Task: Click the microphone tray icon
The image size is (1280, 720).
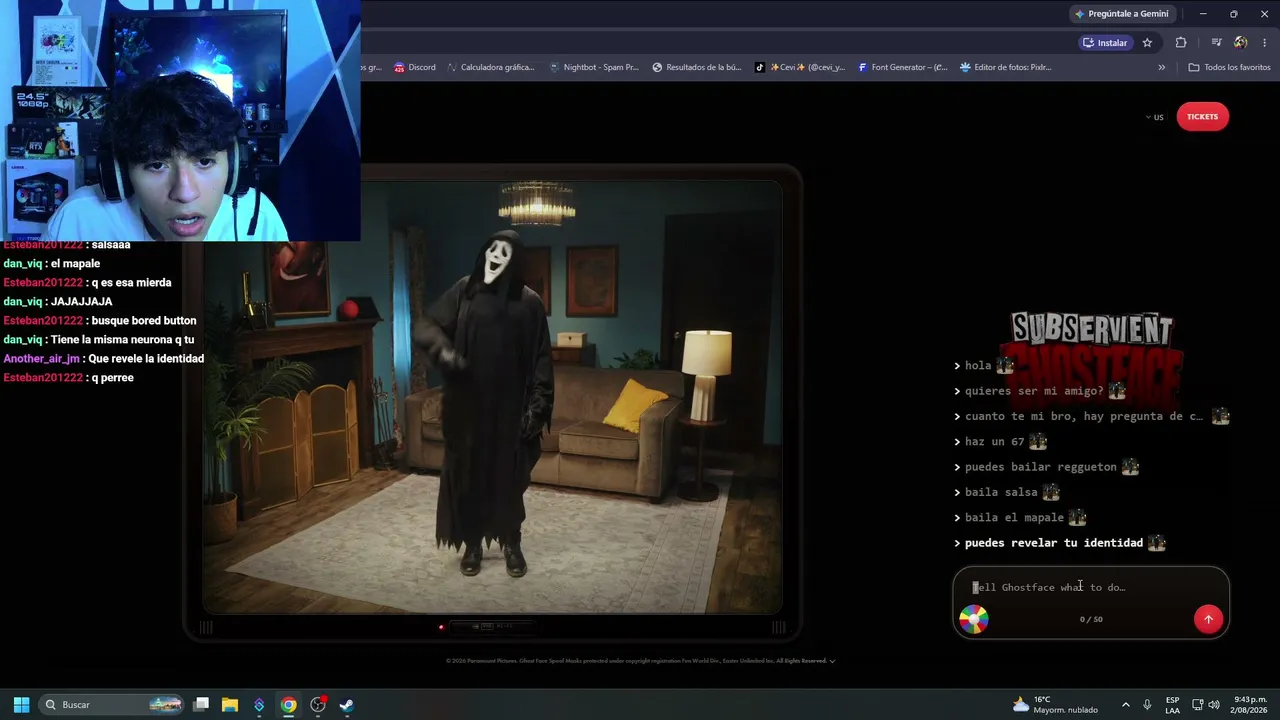Action: [1147, 705]
